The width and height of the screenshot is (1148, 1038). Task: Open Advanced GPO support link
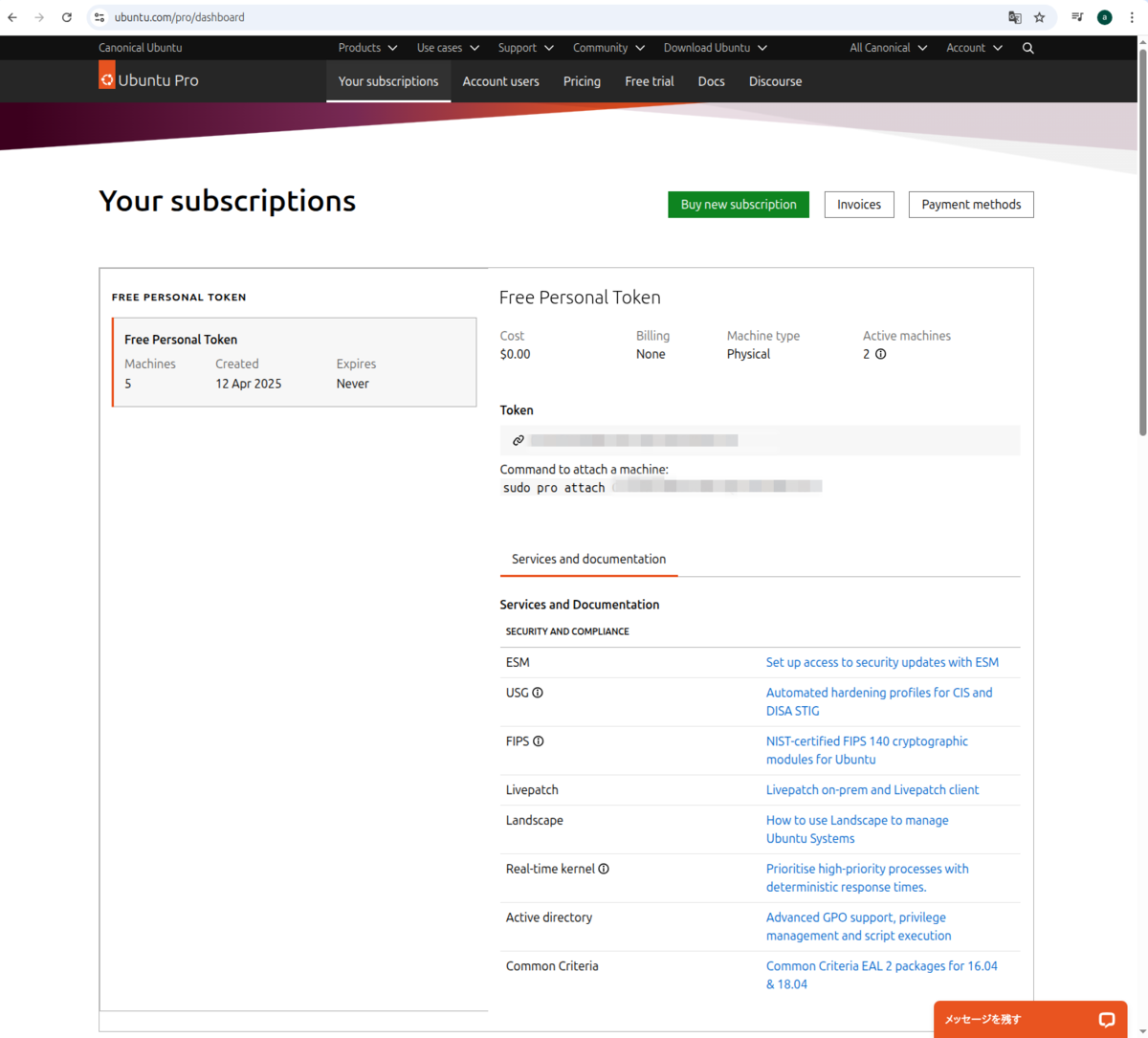tap(858, 926)
